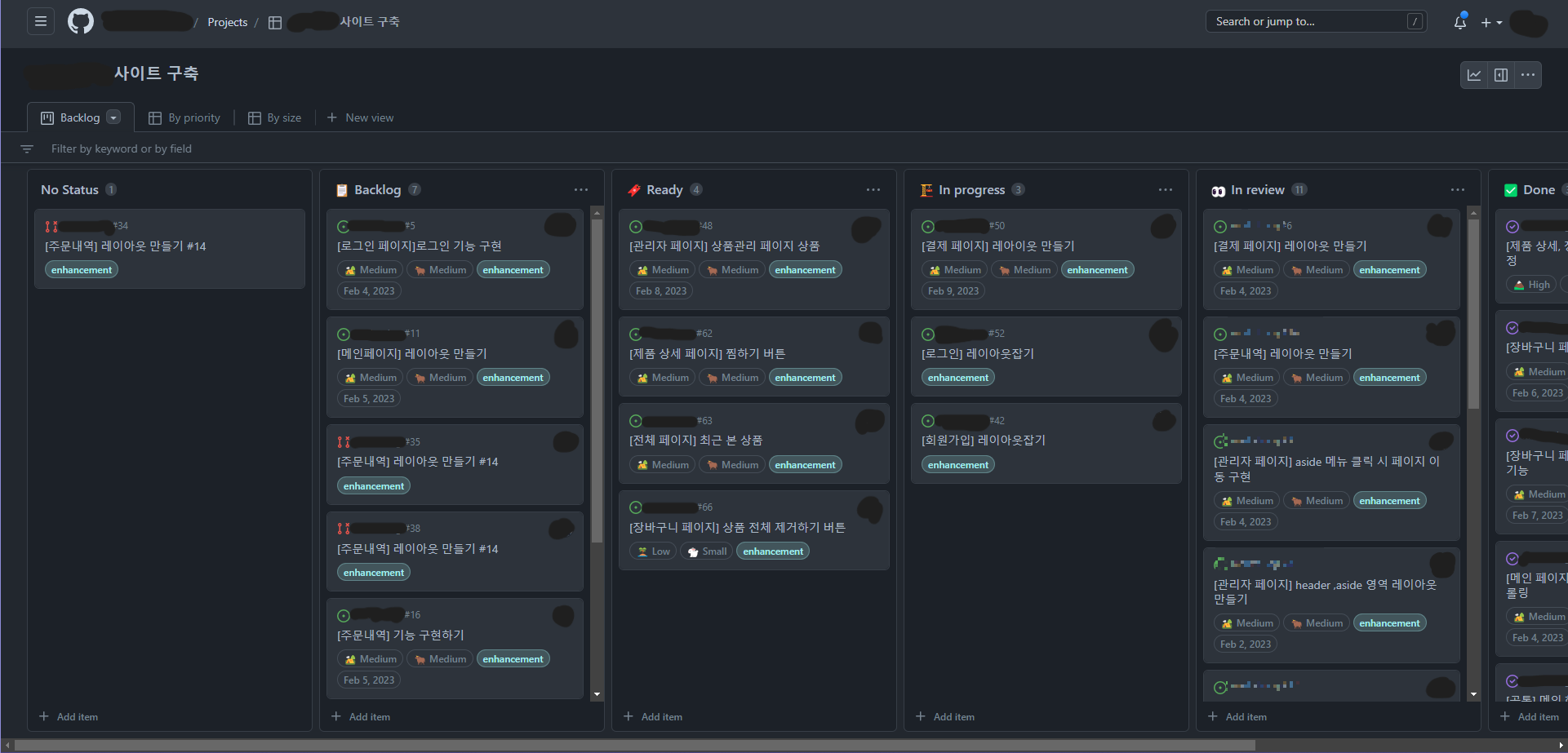Open card [장바구니 페이지] 상품 전체 제거하기 버튼

(737, 527)
